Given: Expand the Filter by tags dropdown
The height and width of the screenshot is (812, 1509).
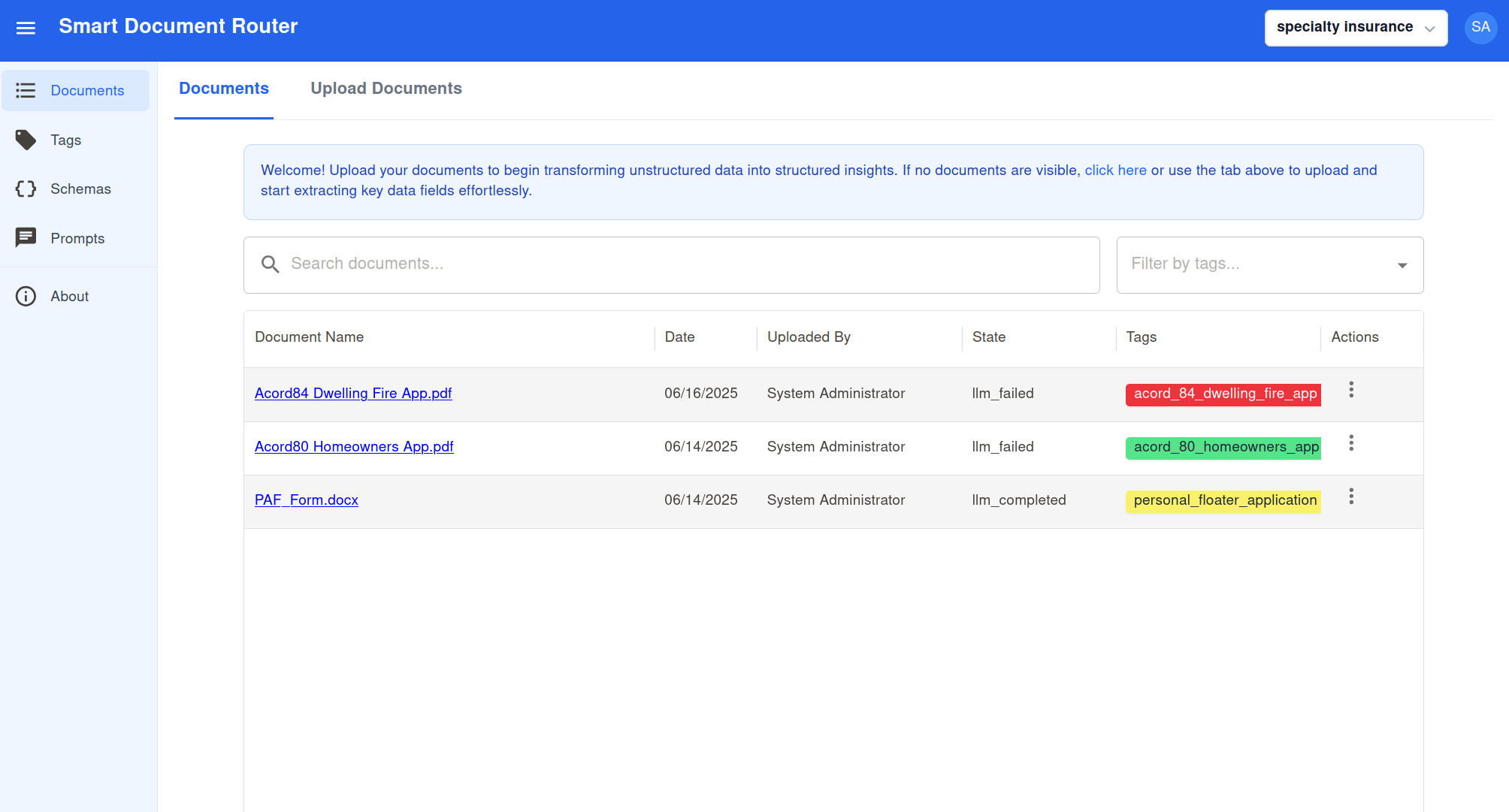Looking at the screenshot, I should point(1402,265).
